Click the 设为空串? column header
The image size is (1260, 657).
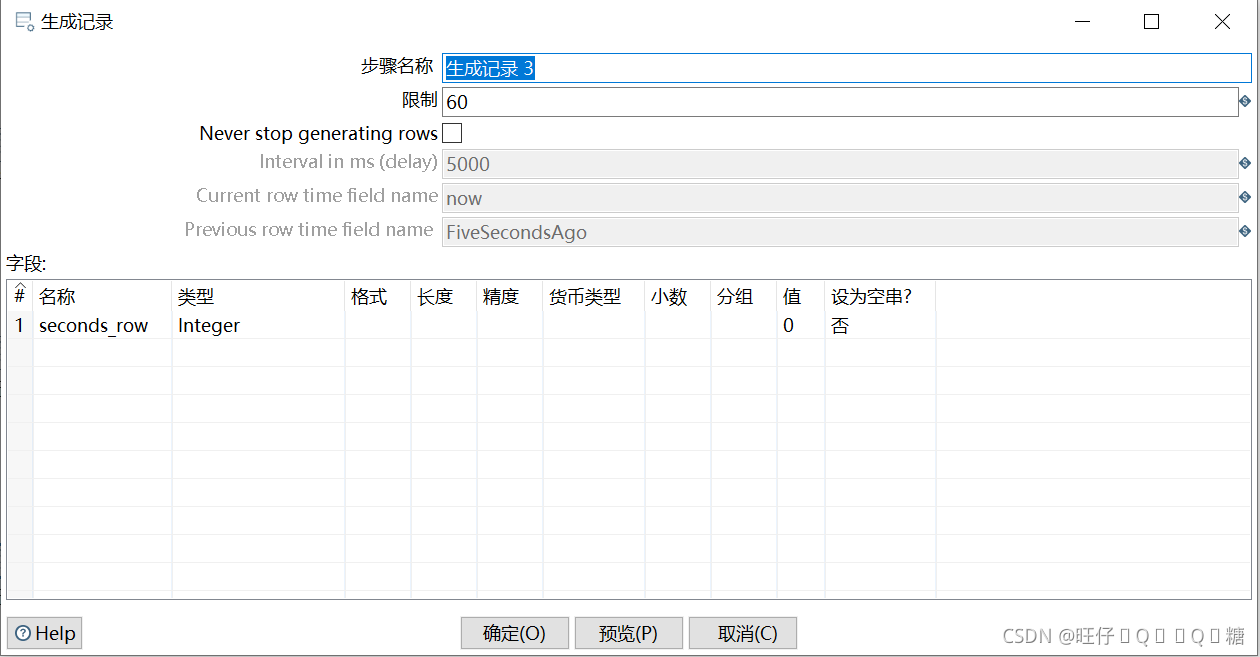pyautogui.click(x=880, y=297)
